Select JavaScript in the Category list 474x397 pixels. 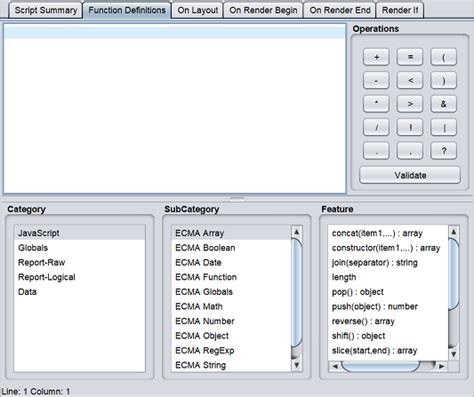point(80,233)
